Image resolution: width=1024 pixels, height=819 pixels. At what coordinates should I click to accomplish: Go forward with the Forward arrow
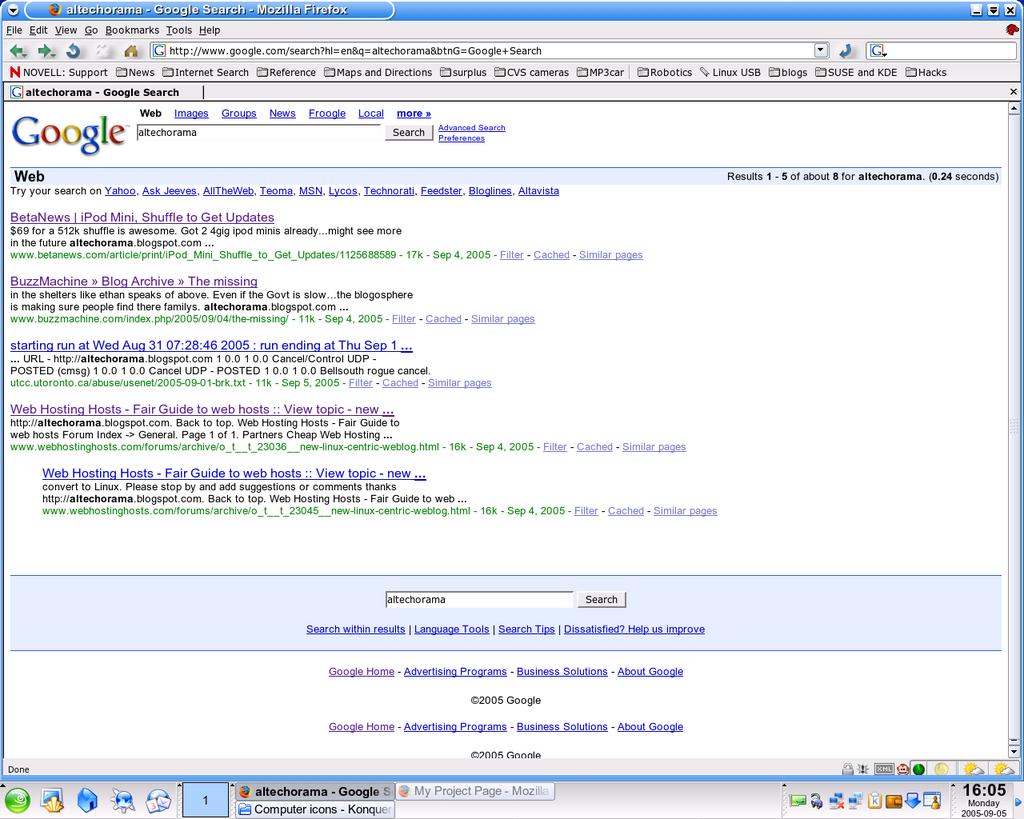point(46,51)
